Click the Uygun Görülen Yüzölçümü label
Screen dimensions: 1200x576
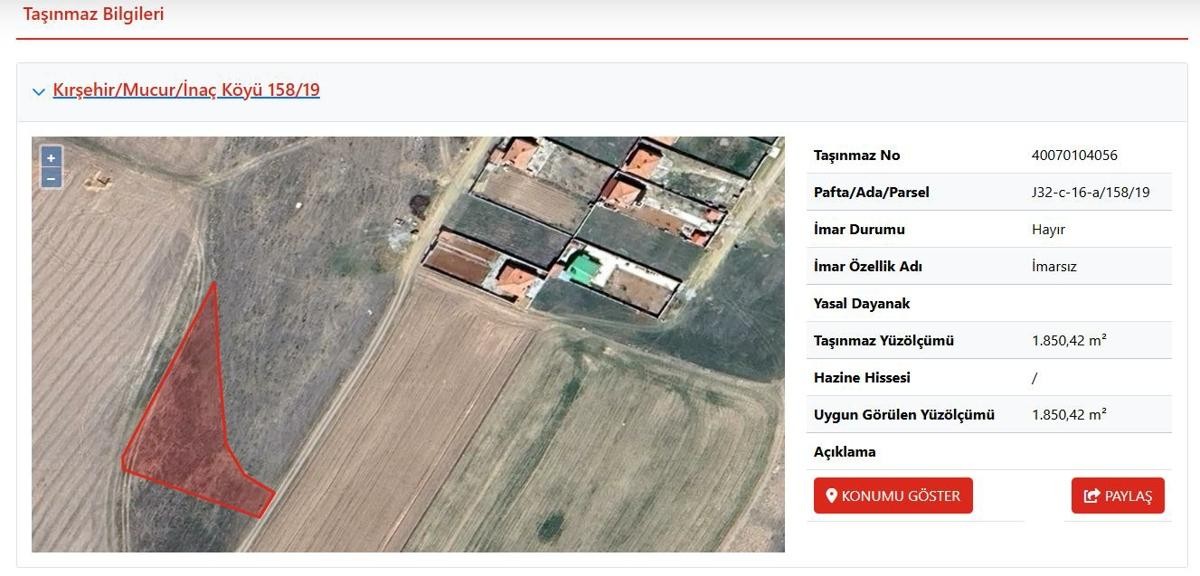pos(904,415)
